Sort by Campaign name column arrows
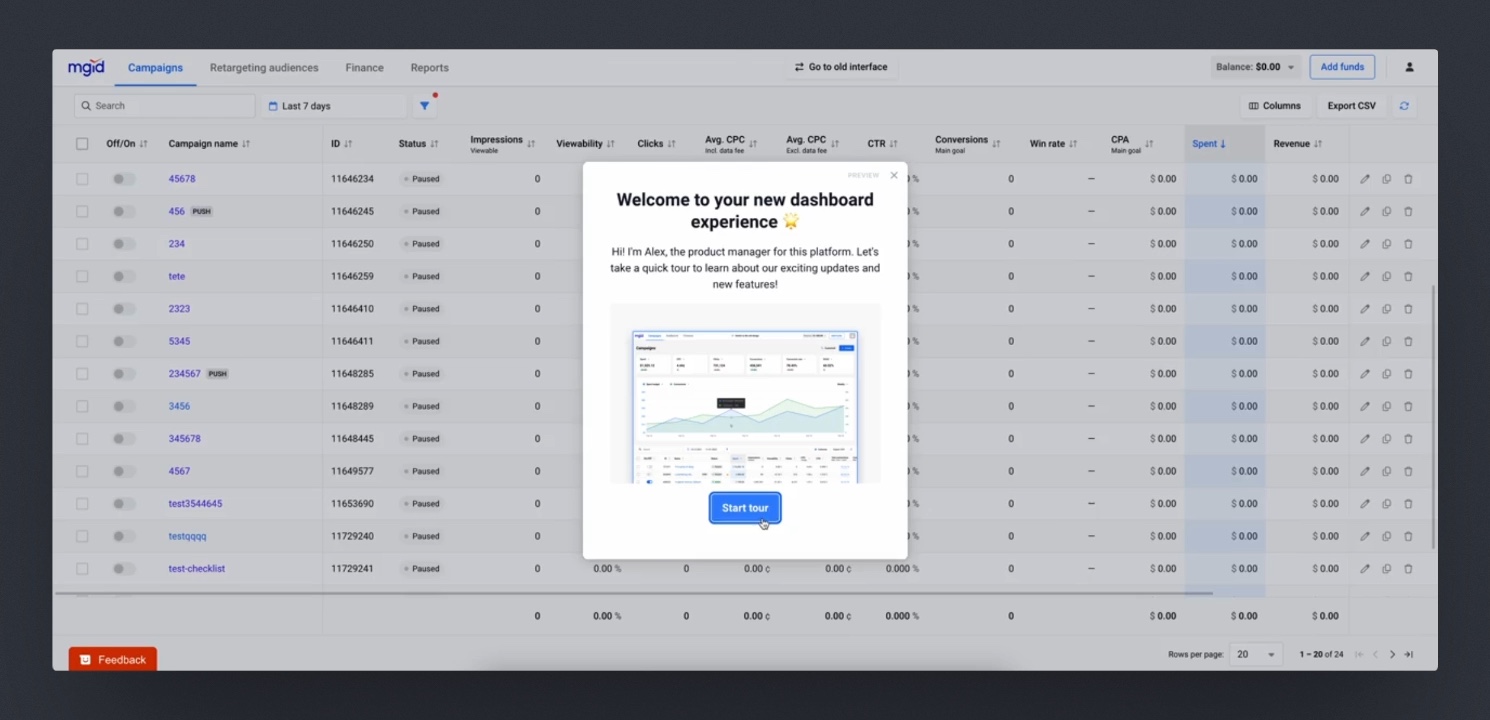 click(x=246, y=144)
